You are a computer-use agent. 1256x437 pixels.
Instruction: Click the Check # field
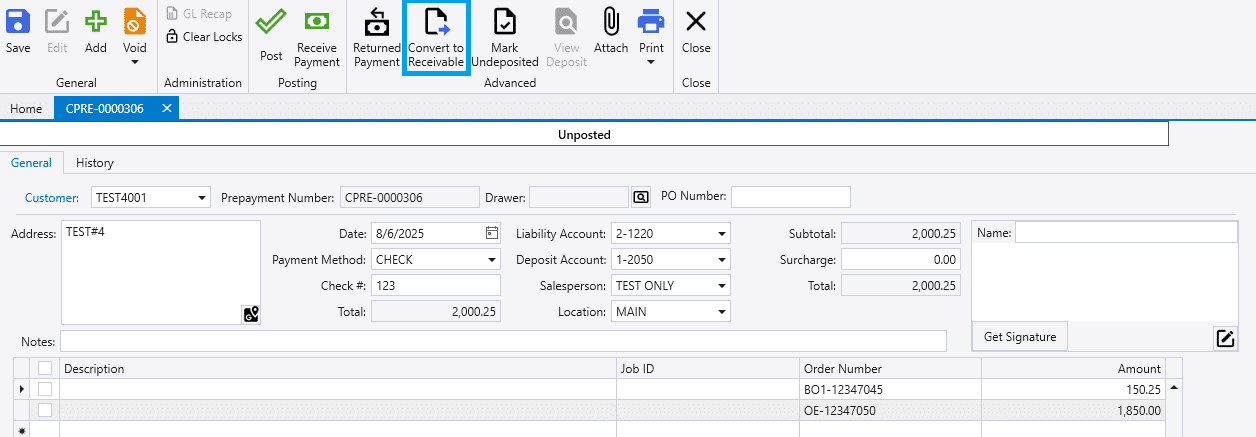(x=436, y=285)
